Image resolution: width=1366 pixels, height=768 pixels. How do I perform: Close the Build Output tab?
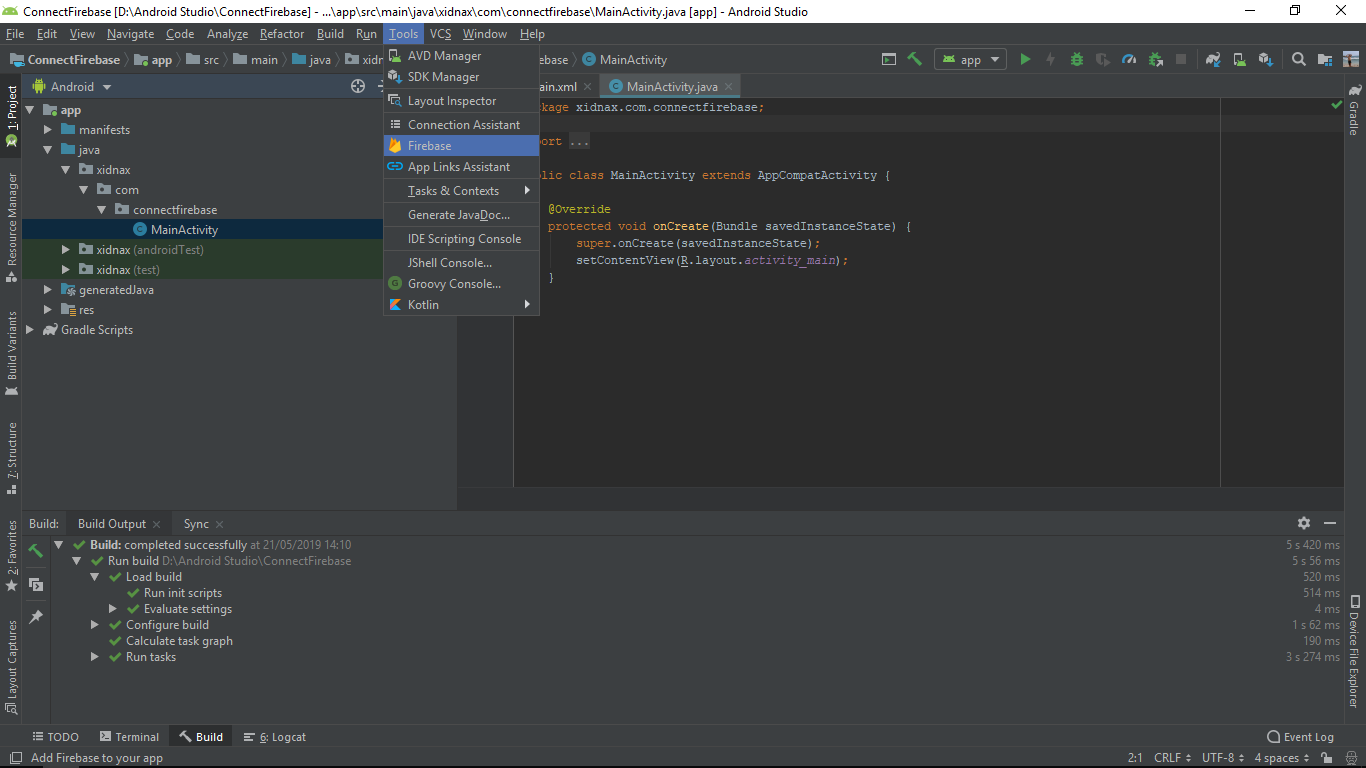(156, 524)
